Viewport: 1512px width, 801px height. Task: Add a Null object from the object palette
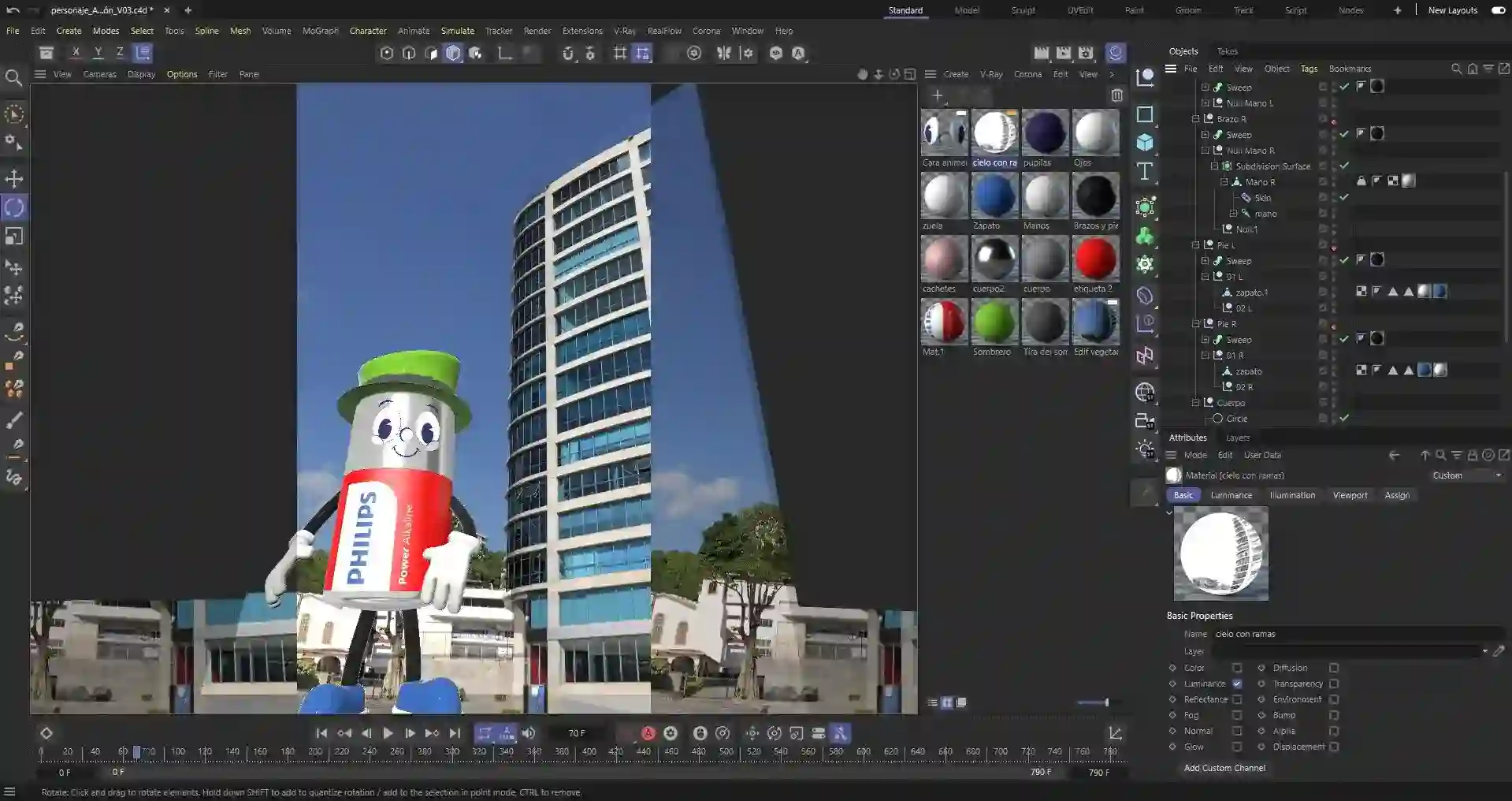(1145, 77)
